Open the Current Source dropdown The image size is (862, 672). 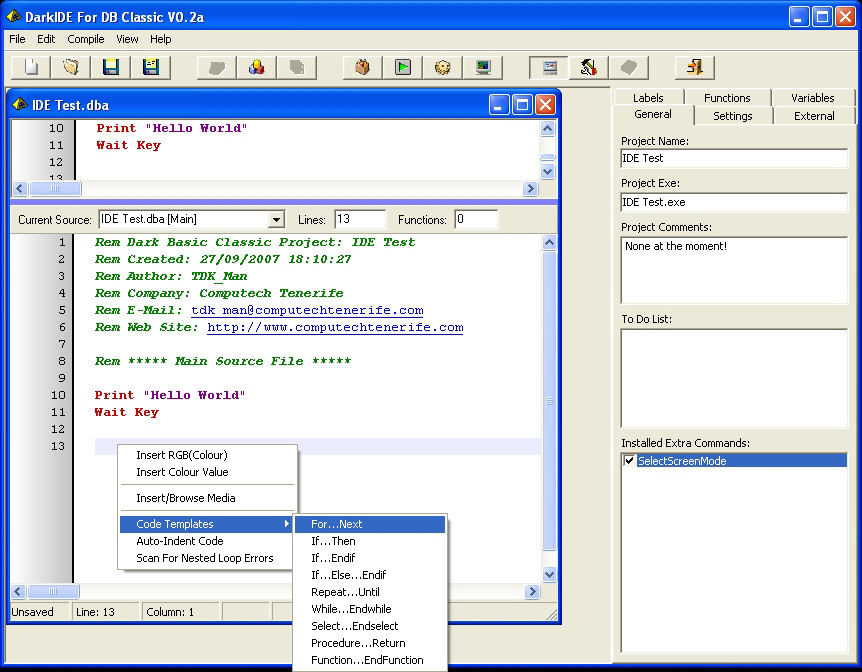coord(277,220)
